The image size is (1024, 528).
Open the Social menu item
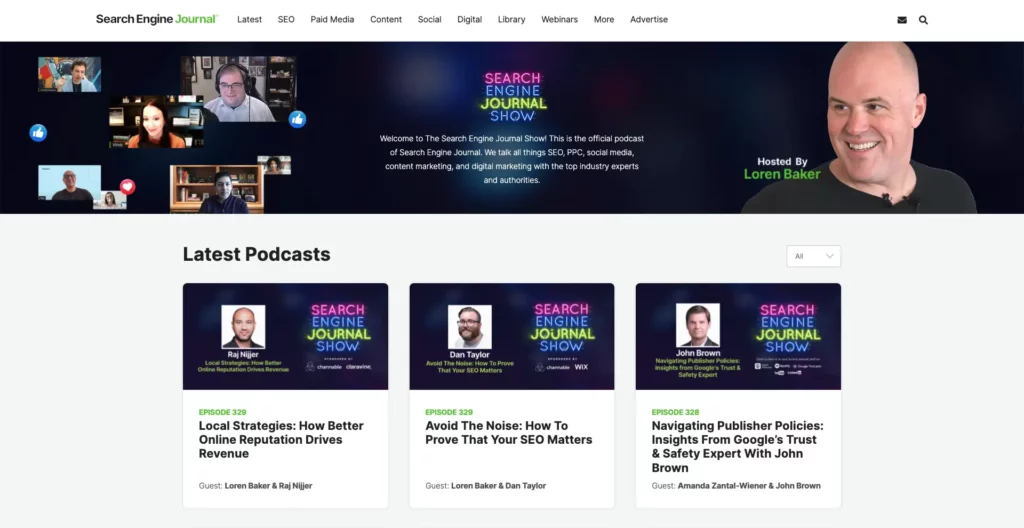tap(430, 20)
